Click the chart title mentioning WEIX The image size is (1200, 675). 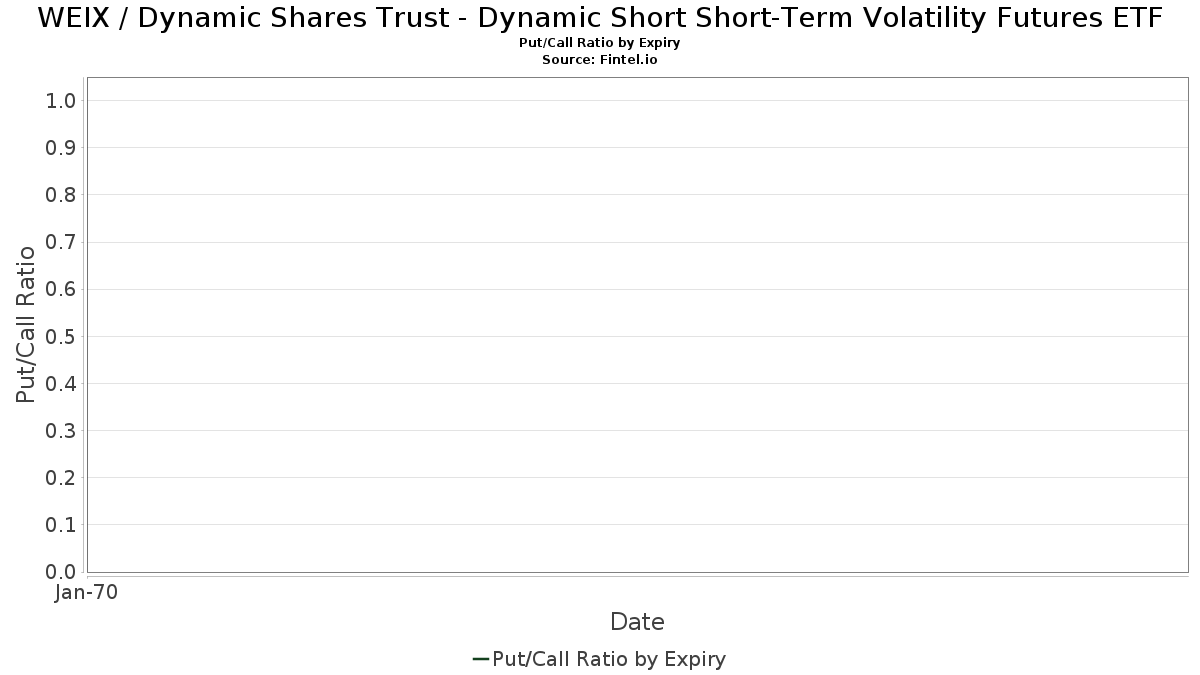(x=600, y=18)
